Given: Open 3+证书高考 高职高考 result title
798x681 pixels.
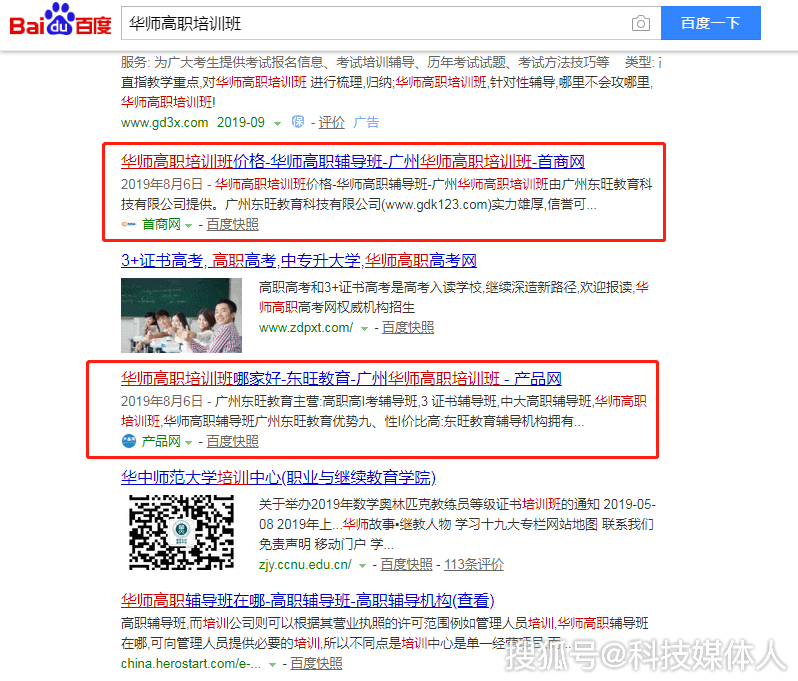Looking at the screenshot, I should (299, 261).
